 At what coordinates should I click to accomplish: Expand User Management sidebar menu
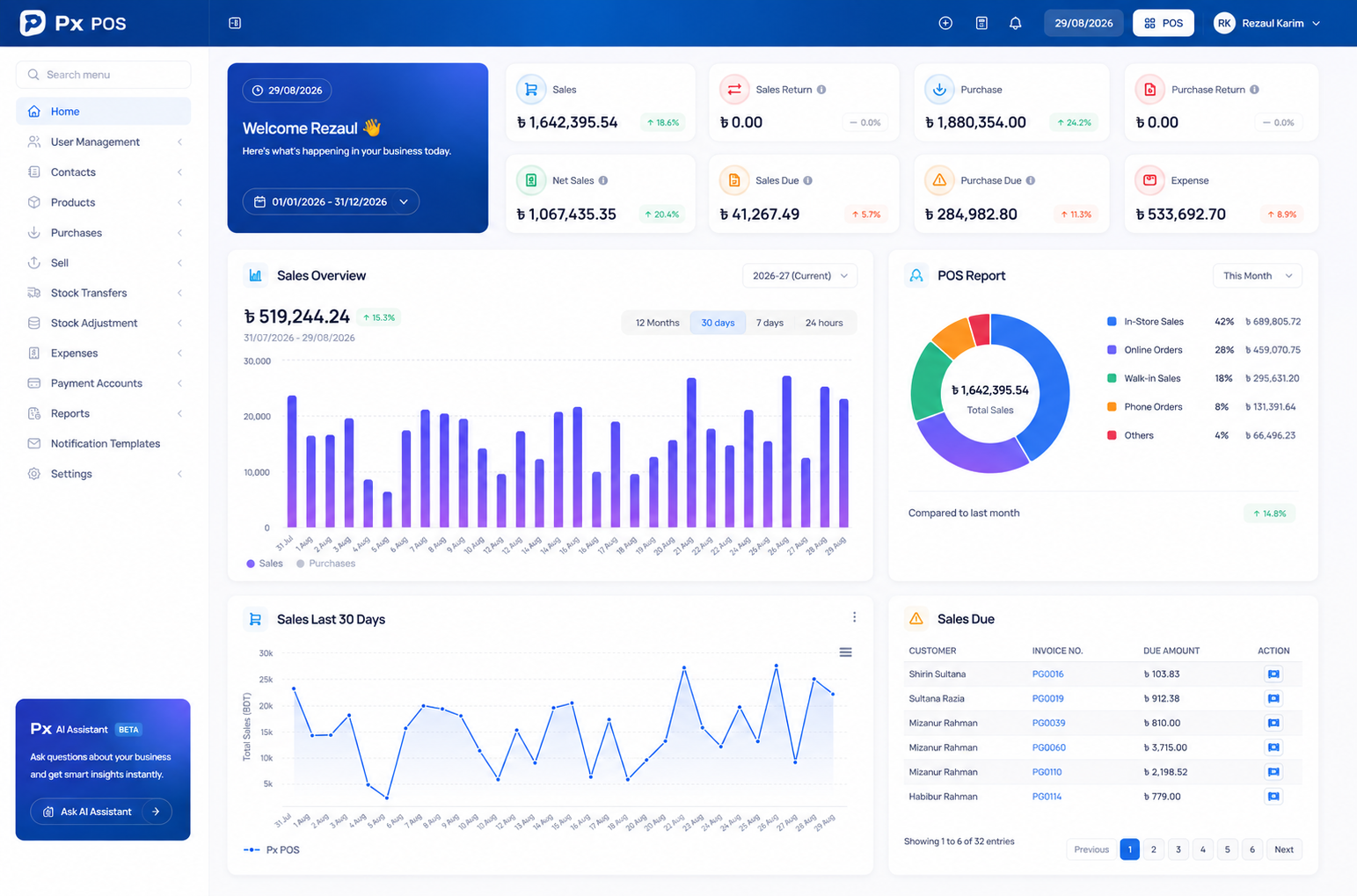pos(104,142)
